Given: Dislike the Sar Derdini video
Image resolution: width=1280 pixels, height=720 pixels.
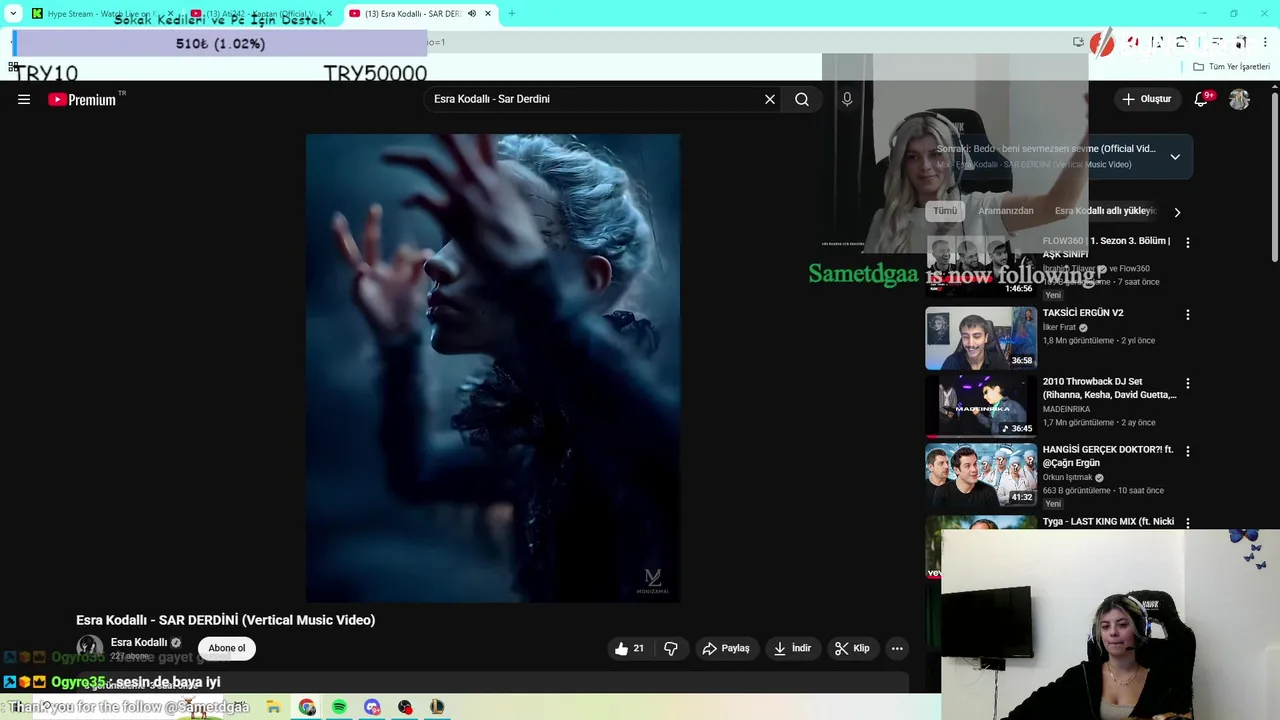Looking at the screenshot, I should coord(671,648).
